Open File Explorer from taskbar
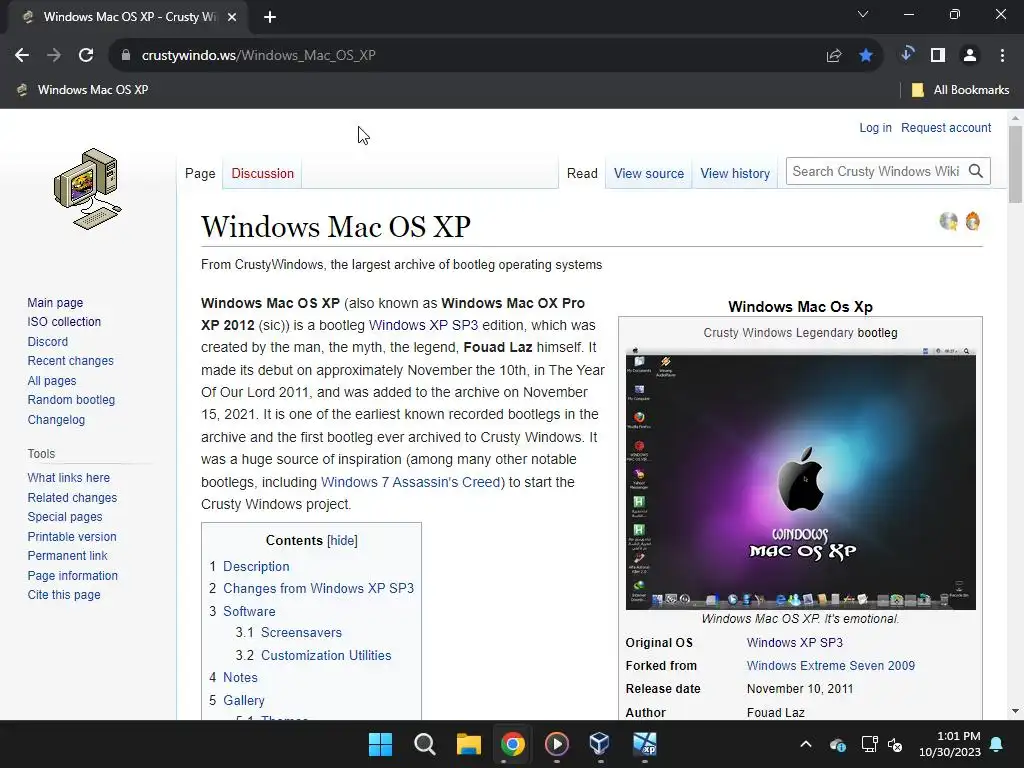Viewport: 1024px width, 768px height. click(468, 744)
